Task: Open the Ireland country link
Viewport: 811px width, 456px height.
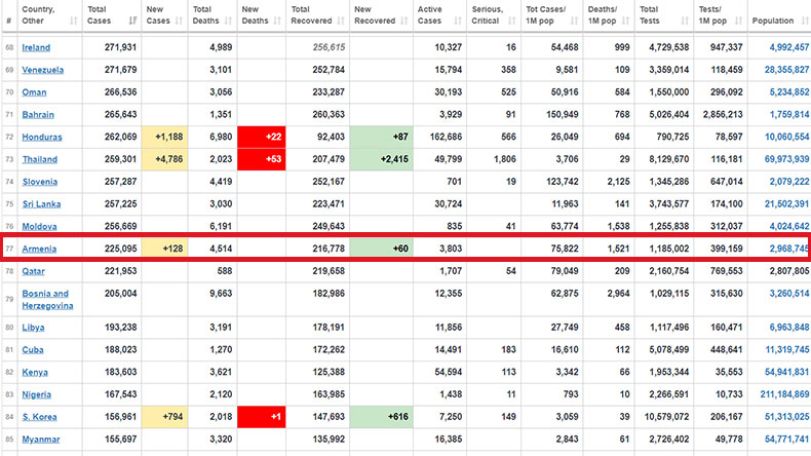Action: tap(36, 48)
